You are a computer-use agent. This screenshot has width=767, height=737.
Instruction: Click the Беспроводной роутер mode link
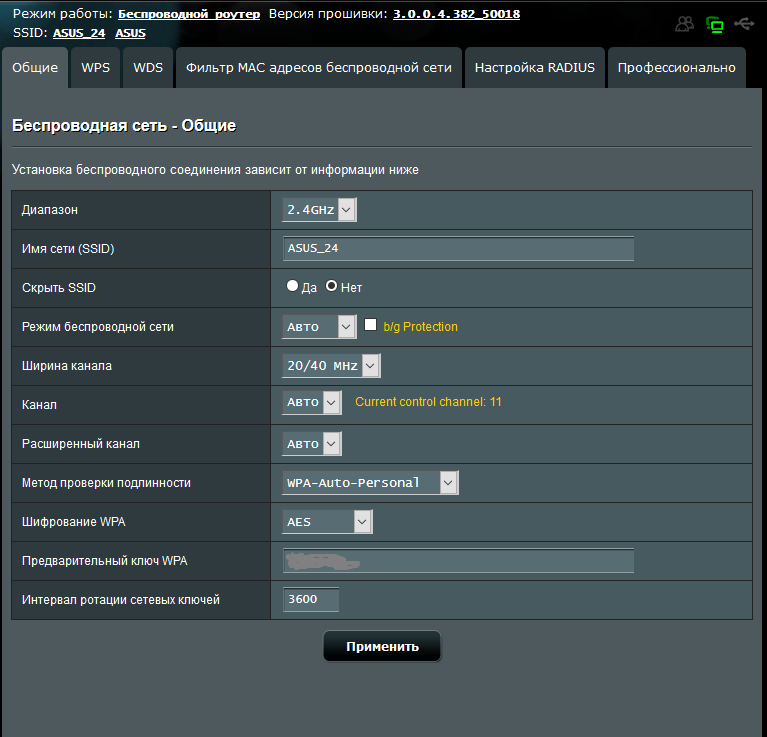189,14
